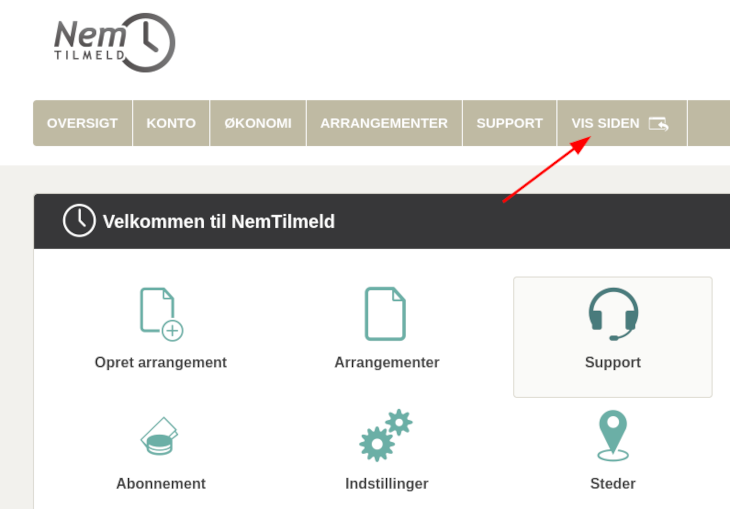Click the Support headset icon
The width and height of the screenshot is (730, 509).
(x=613, y=314)
